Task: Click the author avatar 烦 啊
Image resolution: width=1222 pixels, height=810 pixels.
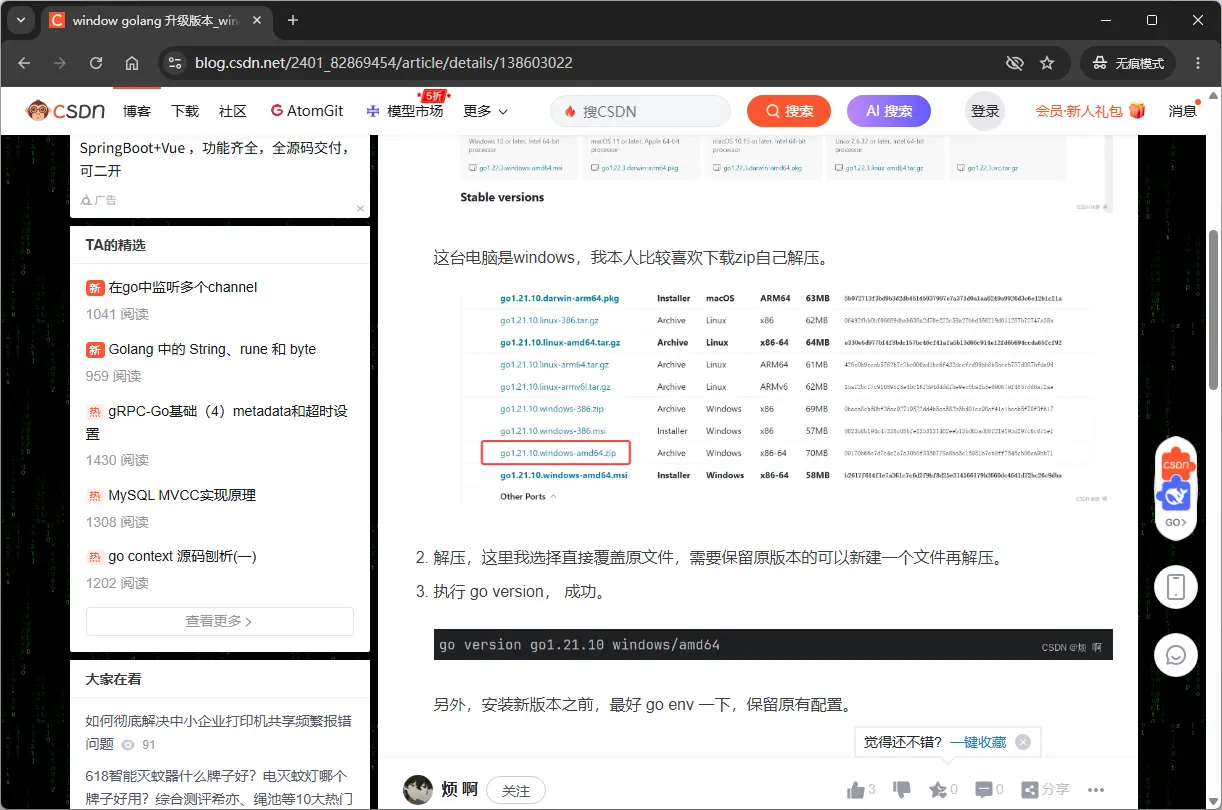Action: click(418, 790)
